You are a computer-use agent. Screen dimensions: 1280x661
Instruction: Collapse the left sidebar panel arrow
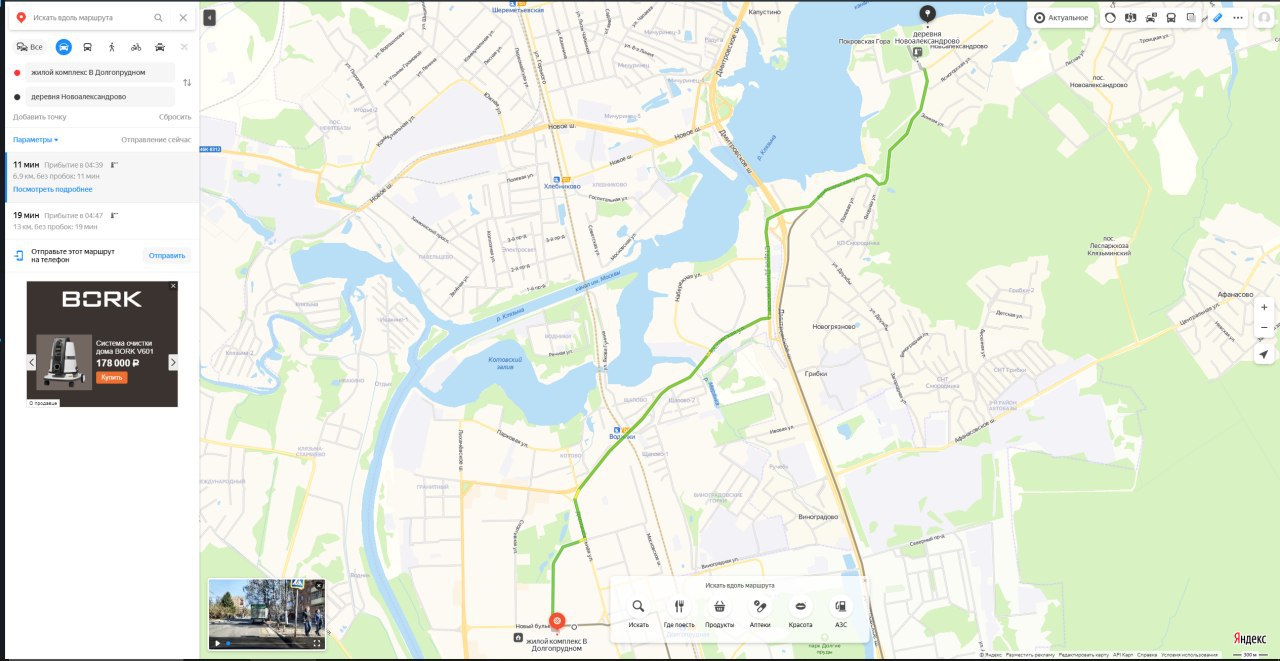pyautogui.click(x=209, y=18)
